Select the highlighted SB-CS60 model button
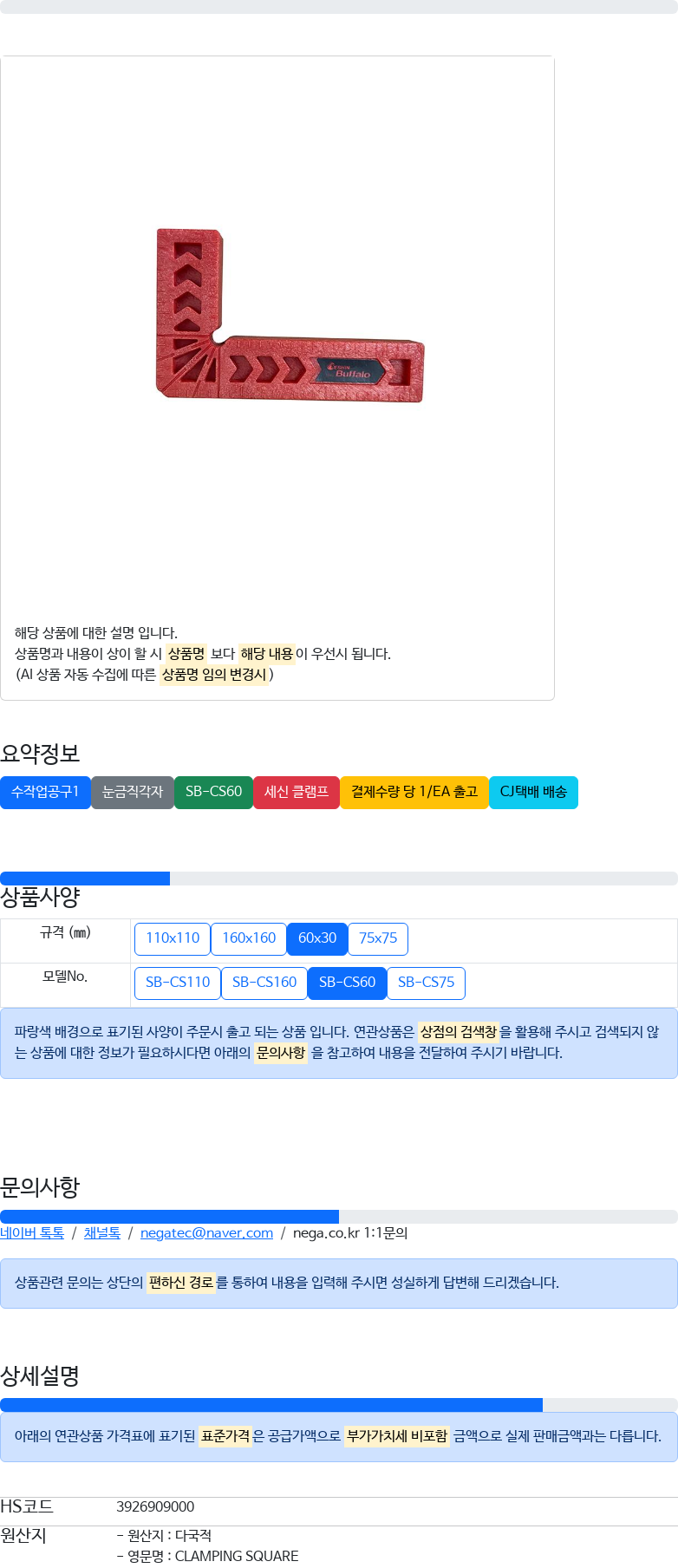678x1568 pixels. pyautogui.click(x=347, y=983)
